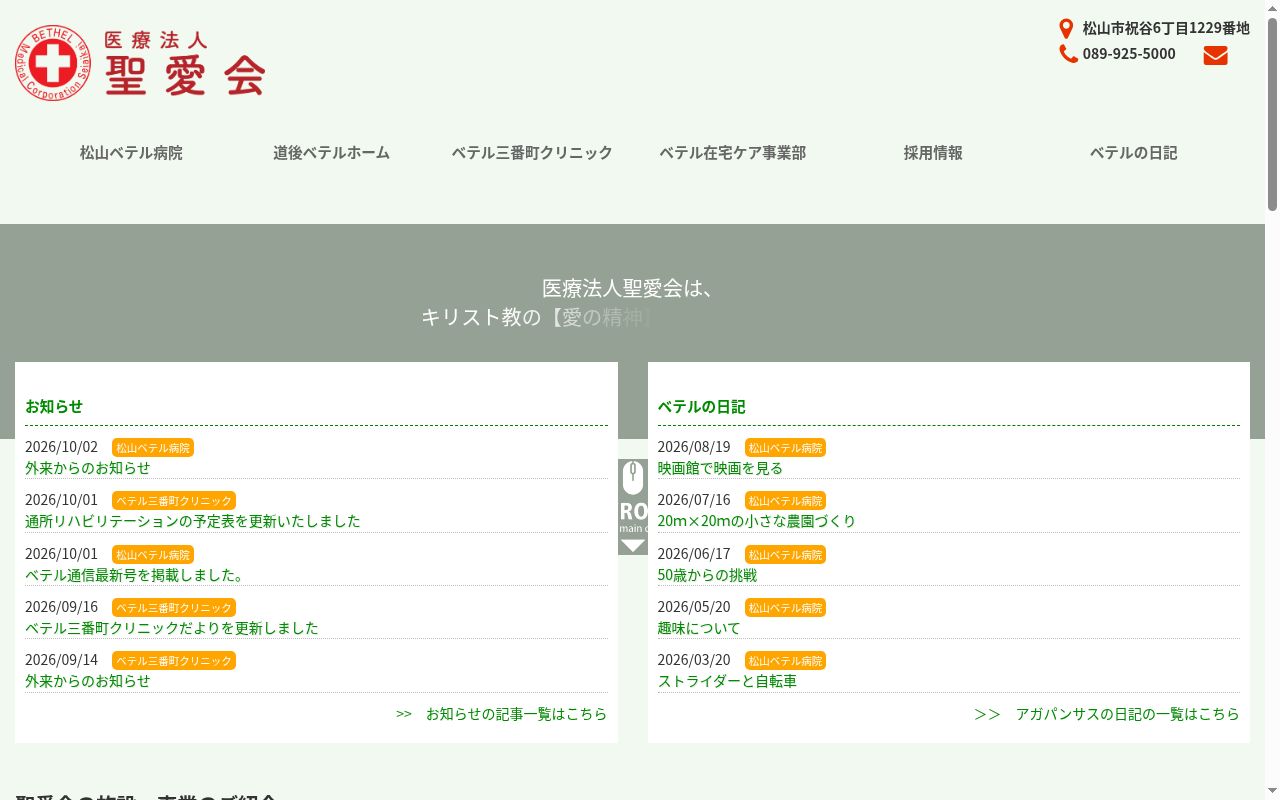Open the 2026/10/02 外来からのお知らせ news link
The height and width of the screenshot is (800, 1280).
pos(88,468)
